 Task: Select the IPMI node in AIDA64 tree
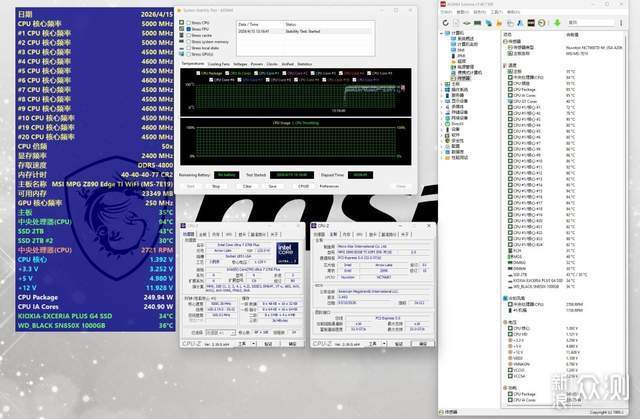[458, 55]
